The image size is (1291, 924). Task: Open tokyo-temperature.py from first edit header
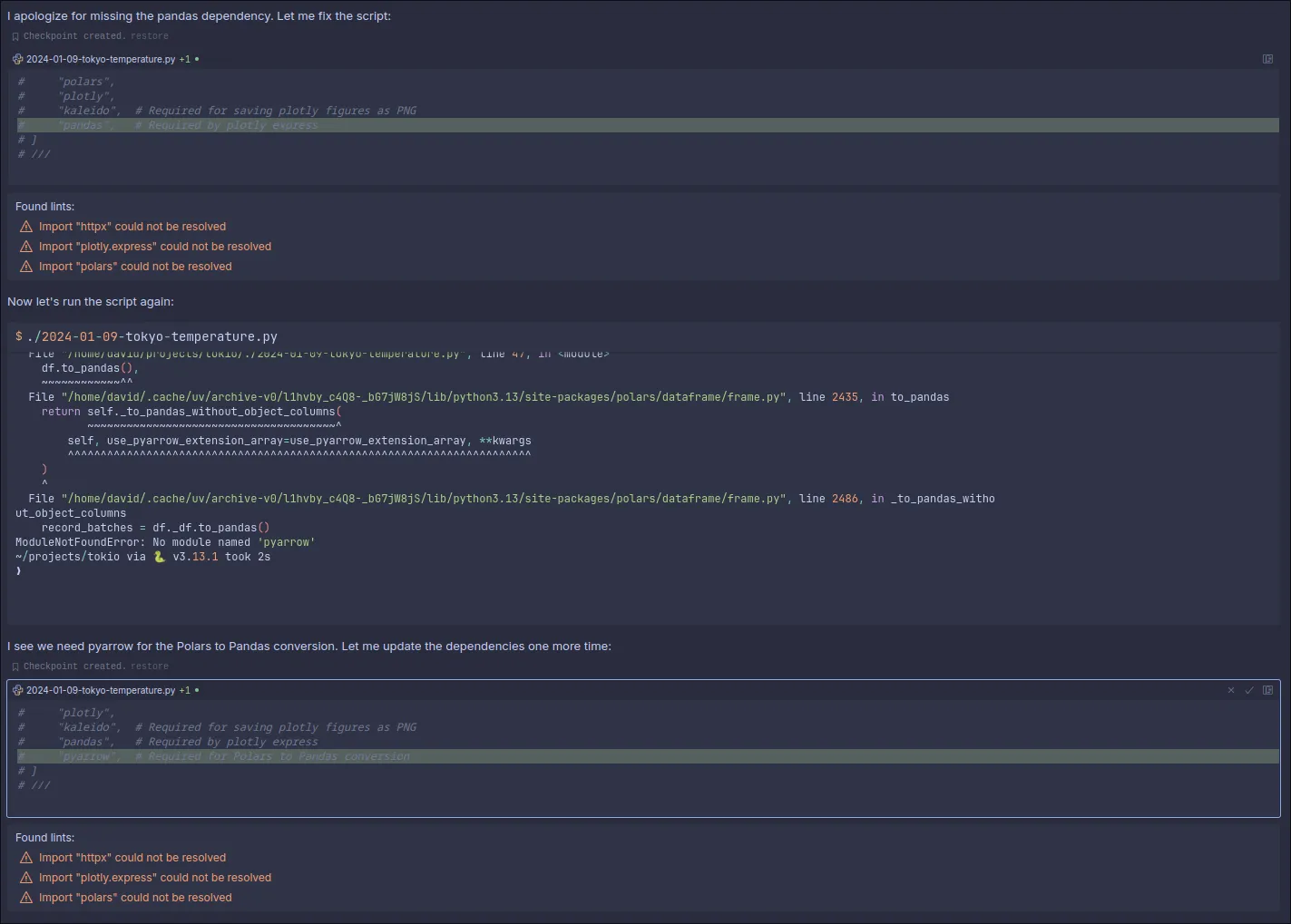[101, 59]
